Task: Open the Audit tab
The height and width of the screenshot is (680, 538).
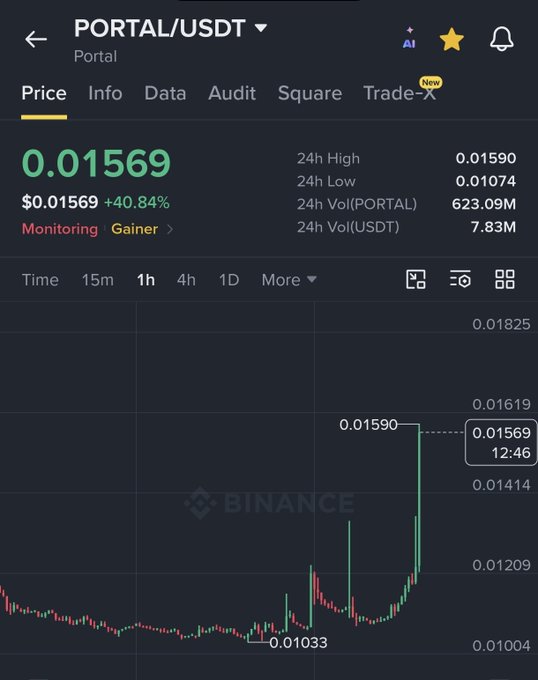Action: click(232, 93)
